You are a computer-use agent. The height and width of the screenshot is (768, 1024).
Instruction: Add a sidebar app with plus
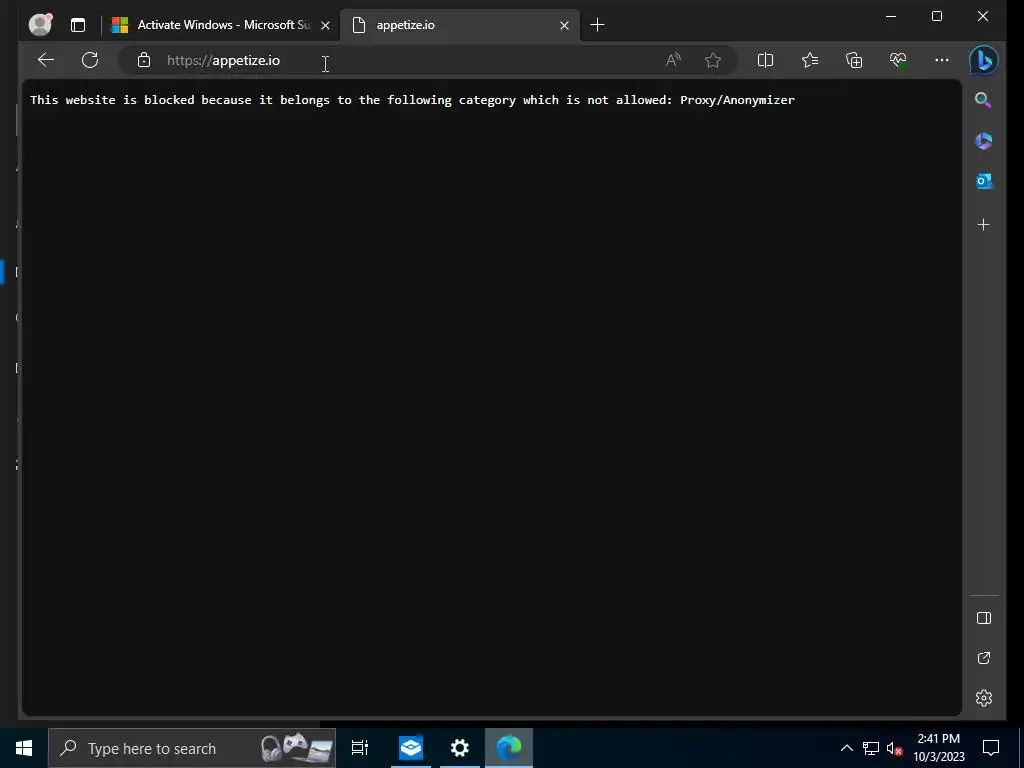click(x=984, y=225)
